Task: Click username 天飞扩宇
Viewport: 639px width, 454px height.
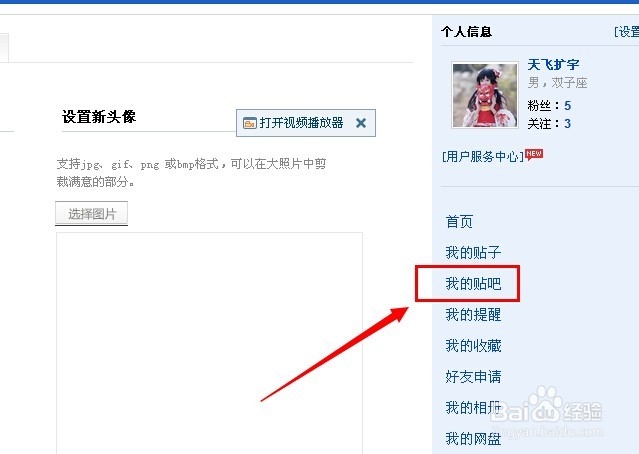Action: click(553, 64)
